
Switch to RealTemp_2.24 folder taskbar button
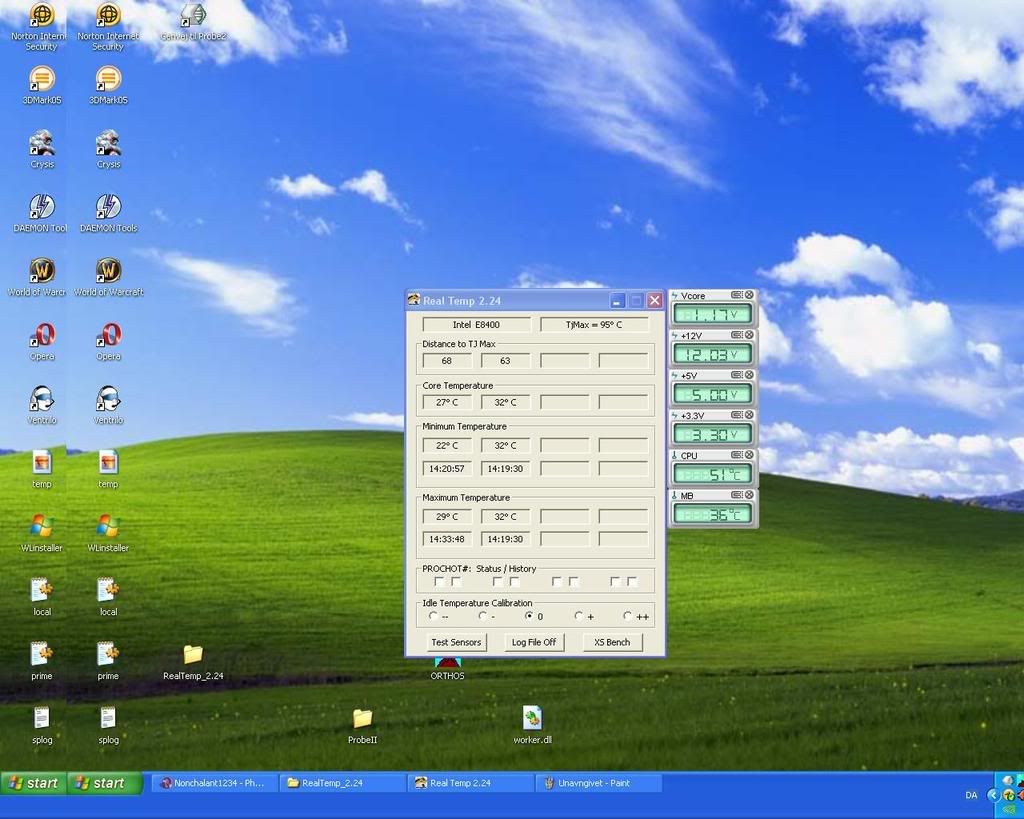point(342,782)
